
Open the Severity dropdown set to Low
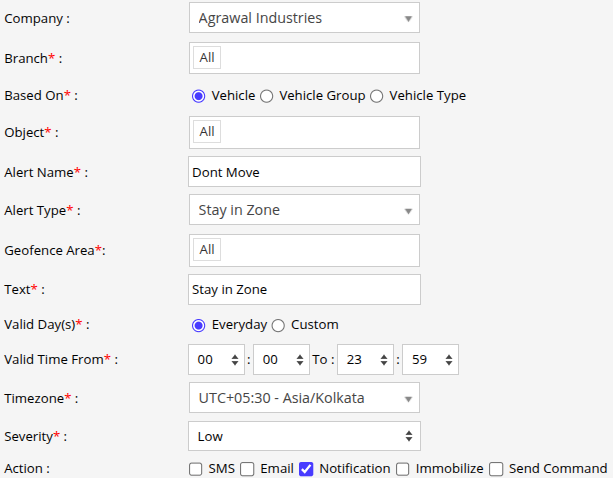(x=304, y=436)
